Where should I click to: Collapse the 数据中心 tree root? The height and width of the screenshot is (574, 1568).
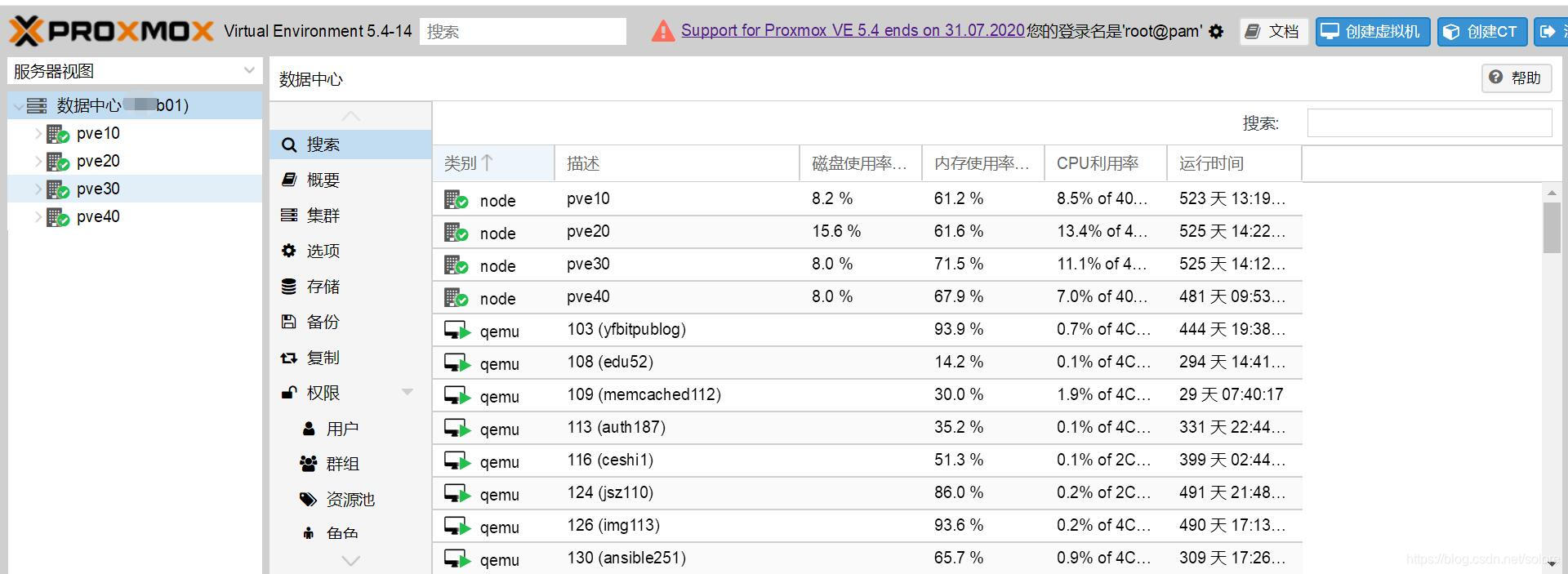pos(18,106)
